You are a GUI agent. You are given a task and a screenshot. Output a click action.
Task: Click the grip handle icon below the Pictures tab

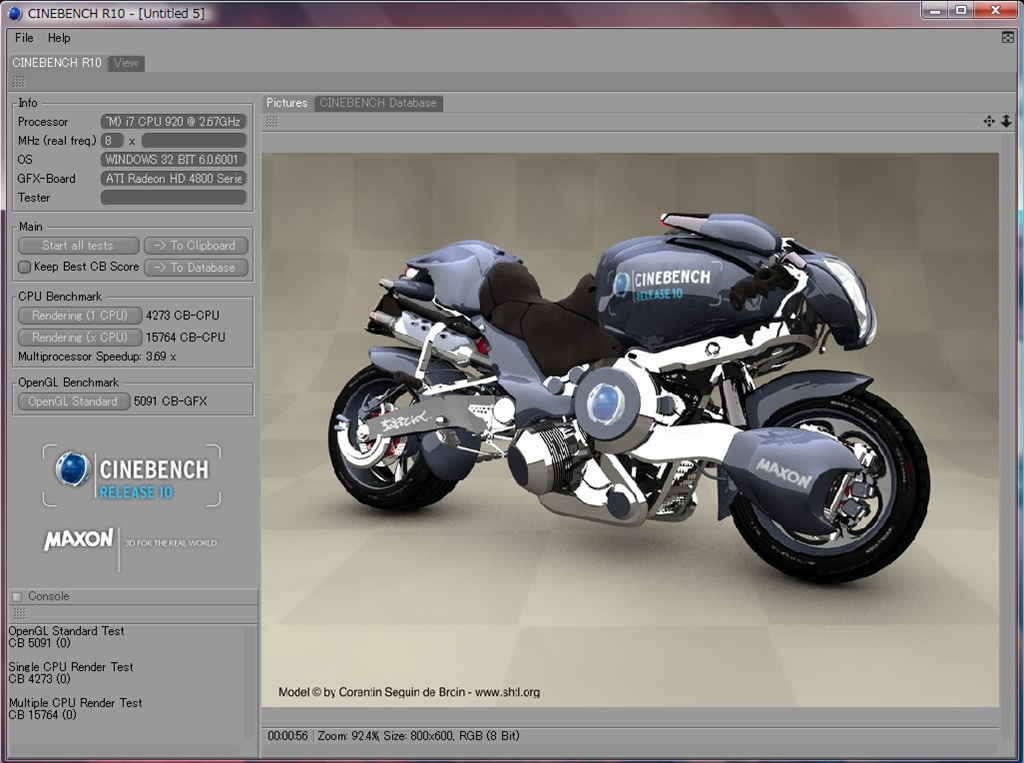pyautogui.click(x=272, y=121)
